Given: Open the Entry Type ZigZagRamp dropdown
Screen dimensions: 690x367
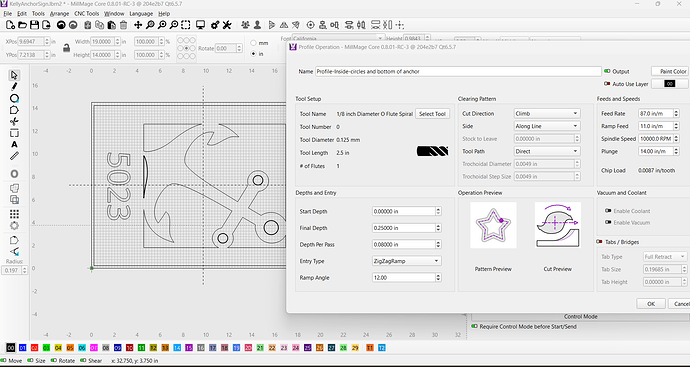Looking at the screenshot, I should (x=406, y=261).
